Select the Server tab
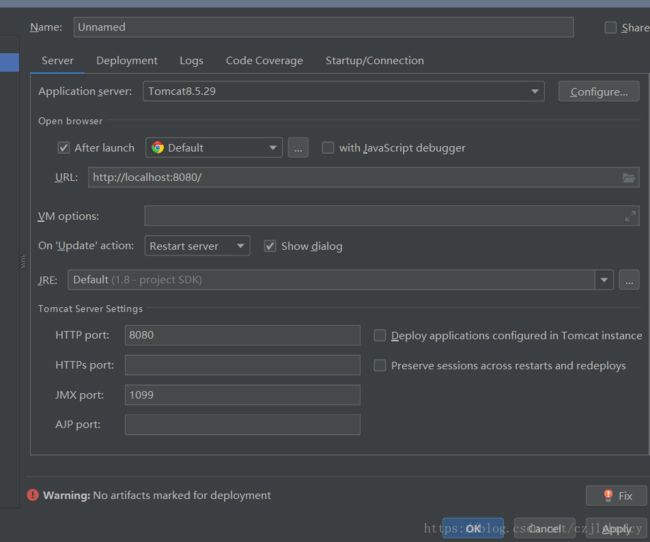This screenshot has width=650, height=542. tap(57, 61)
